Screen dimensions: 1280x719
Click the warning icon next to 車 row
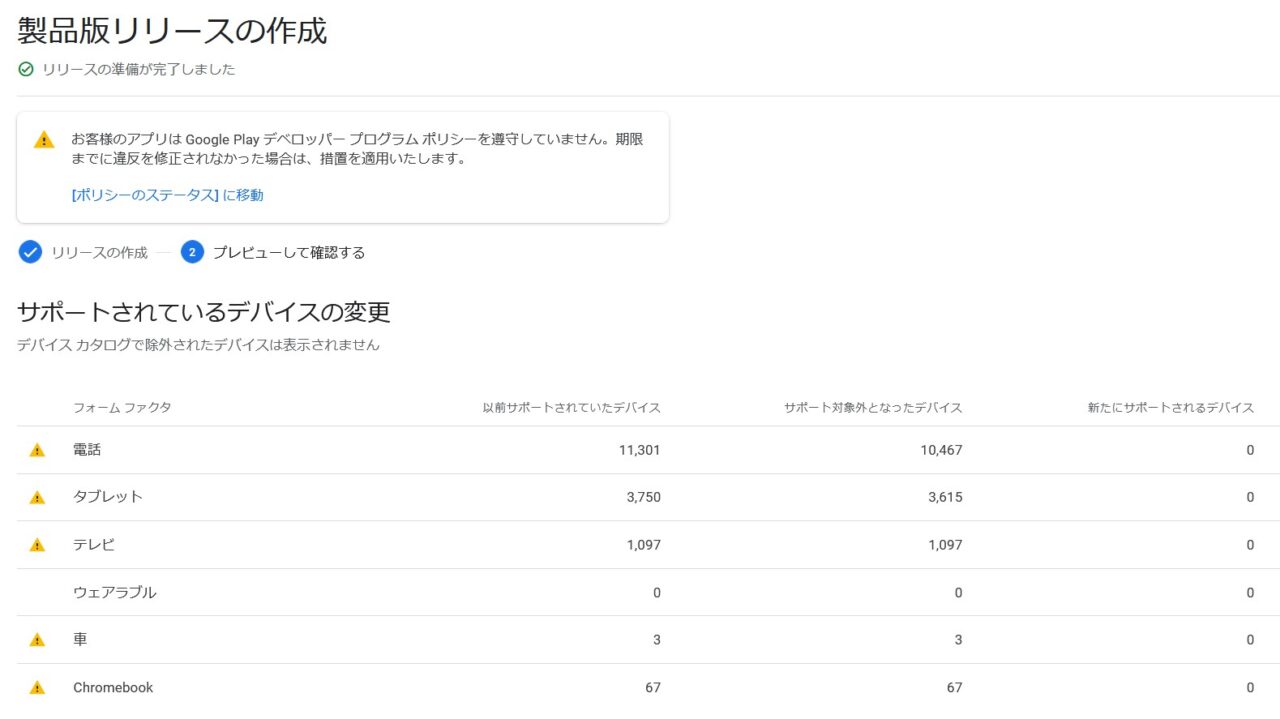[x=37, y=639]
